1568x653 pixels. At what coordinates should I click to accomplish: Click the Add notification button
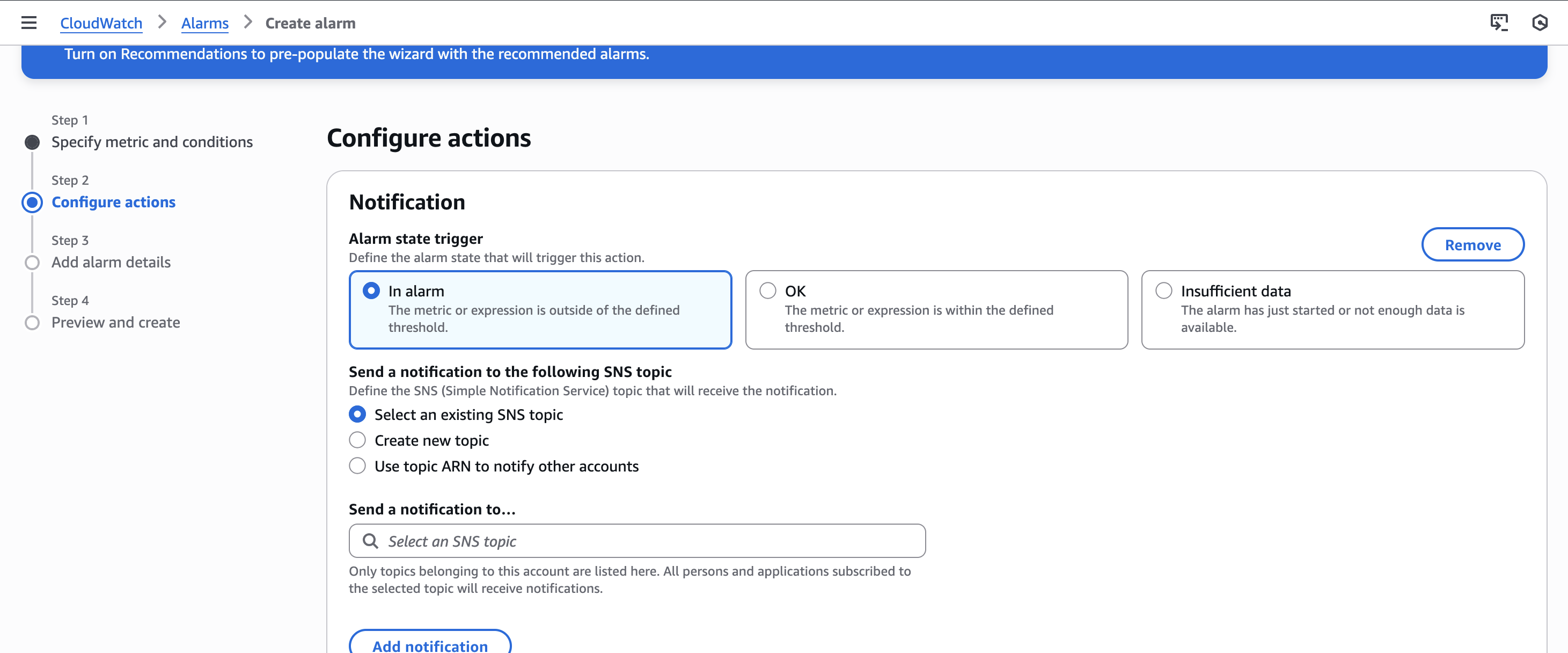point(430,644)
